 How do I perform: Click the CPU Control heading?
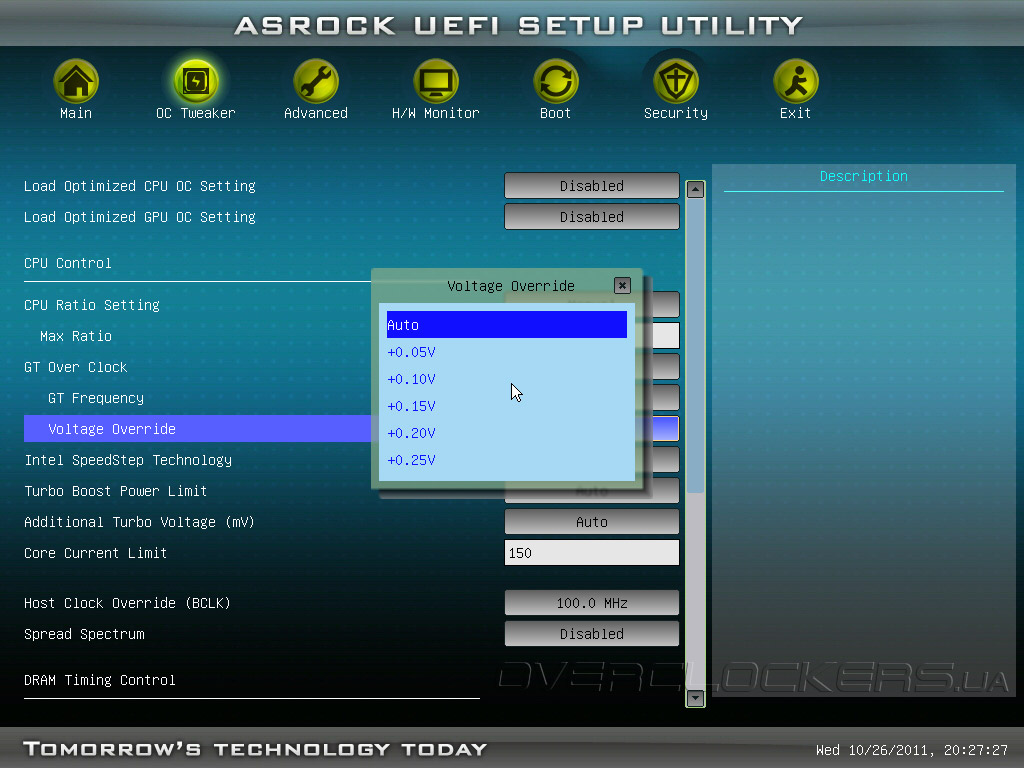pos(67,263)
